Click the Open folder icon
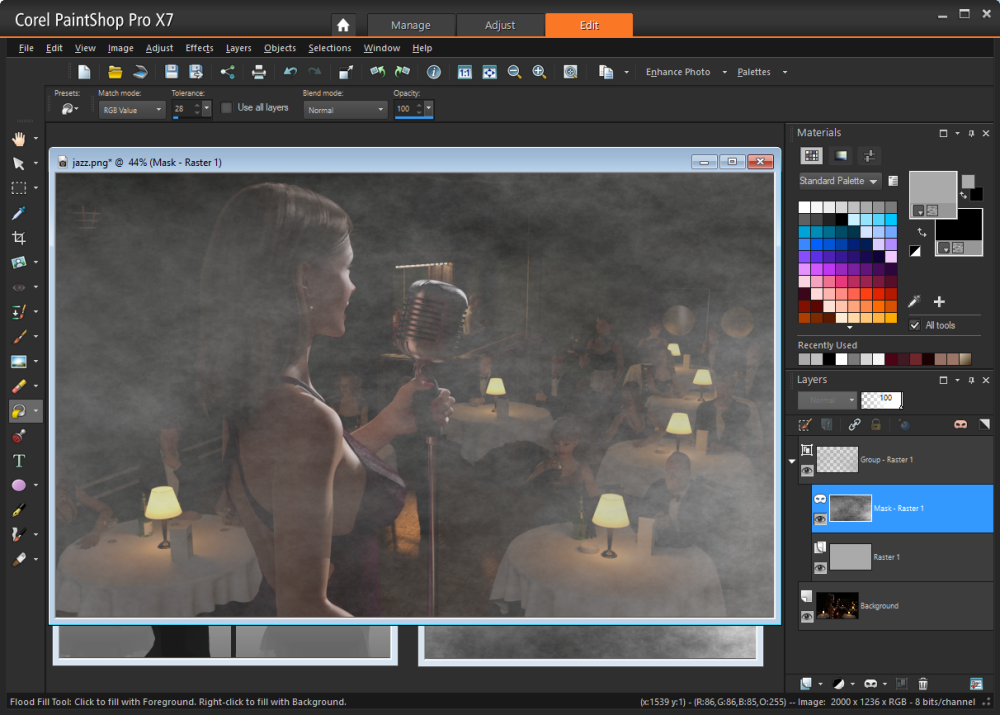 (x=115, y=72)
